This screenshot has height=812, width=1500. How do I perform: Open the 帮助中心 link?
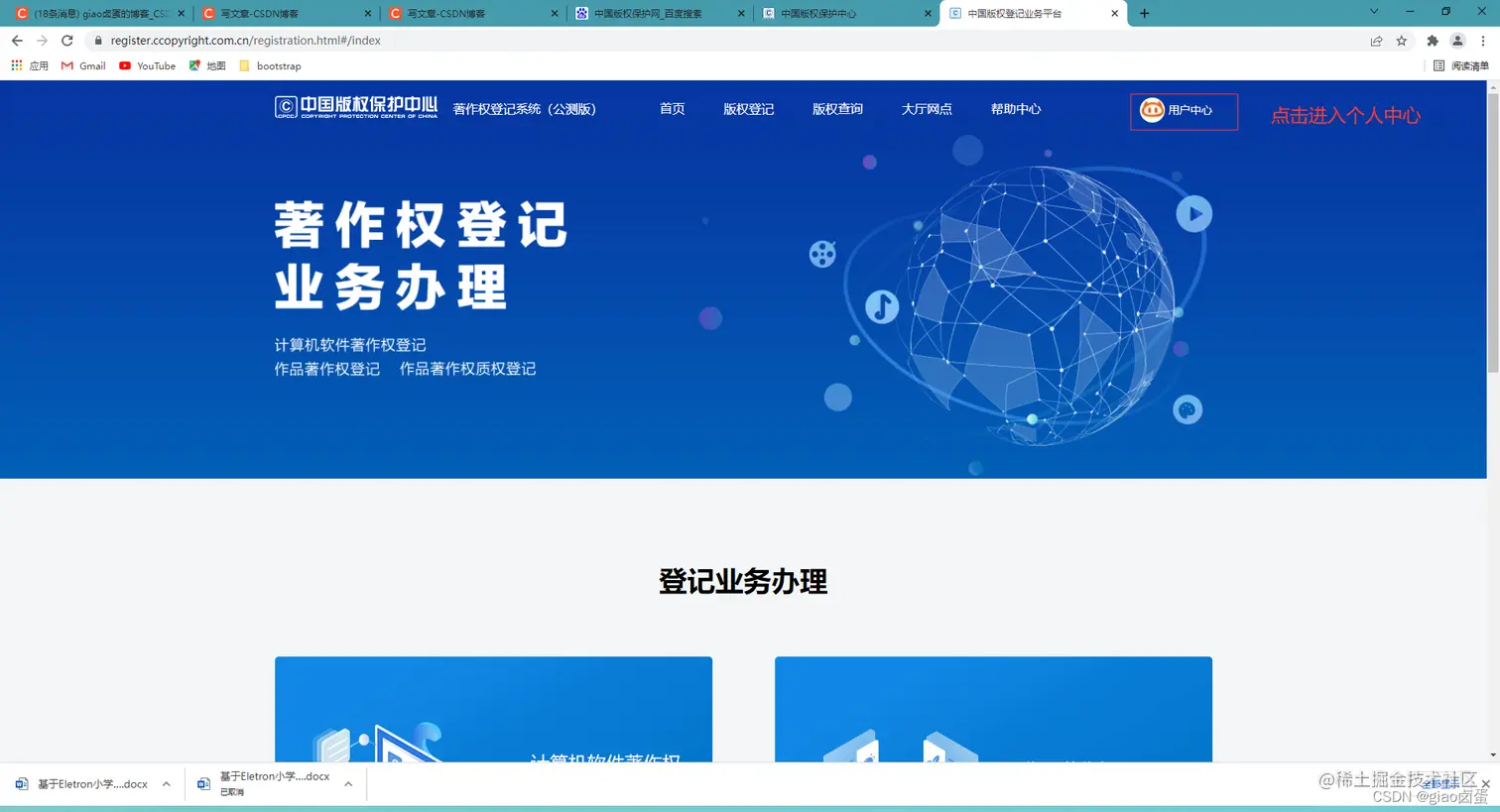(x=1015, y=109)
